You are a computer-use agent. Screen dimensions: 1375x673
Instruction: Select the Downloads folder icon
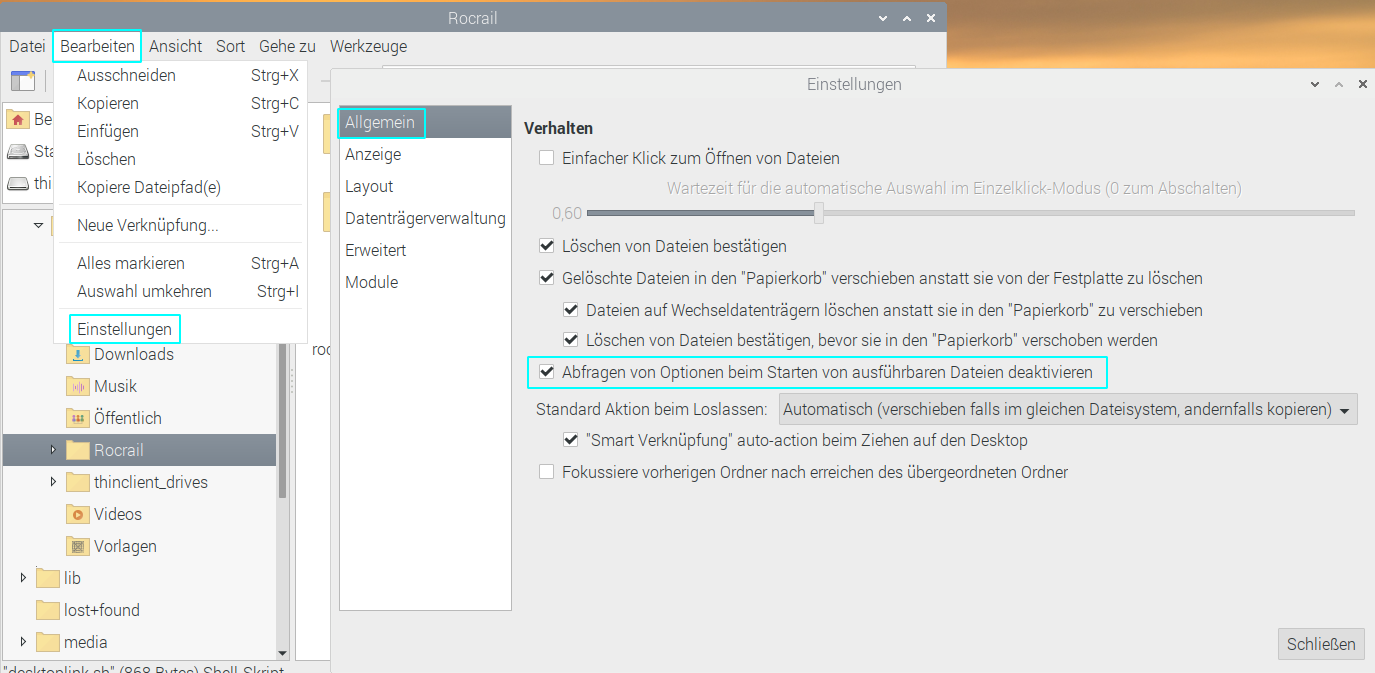click(78, 355)
